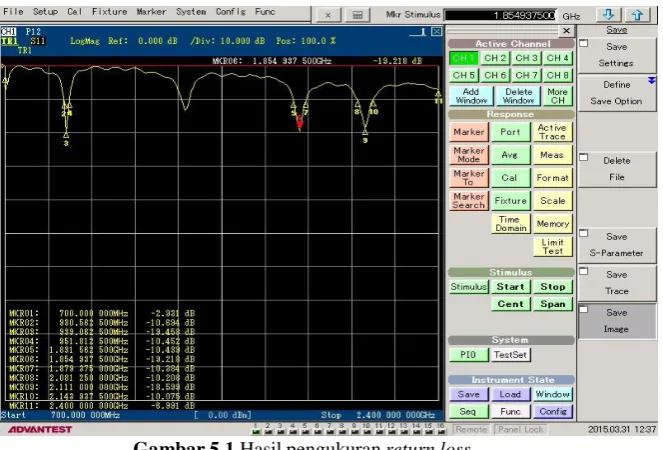Click the Time Domain button
Viewport: 663px width, 450px height.
tap(511, 224)
